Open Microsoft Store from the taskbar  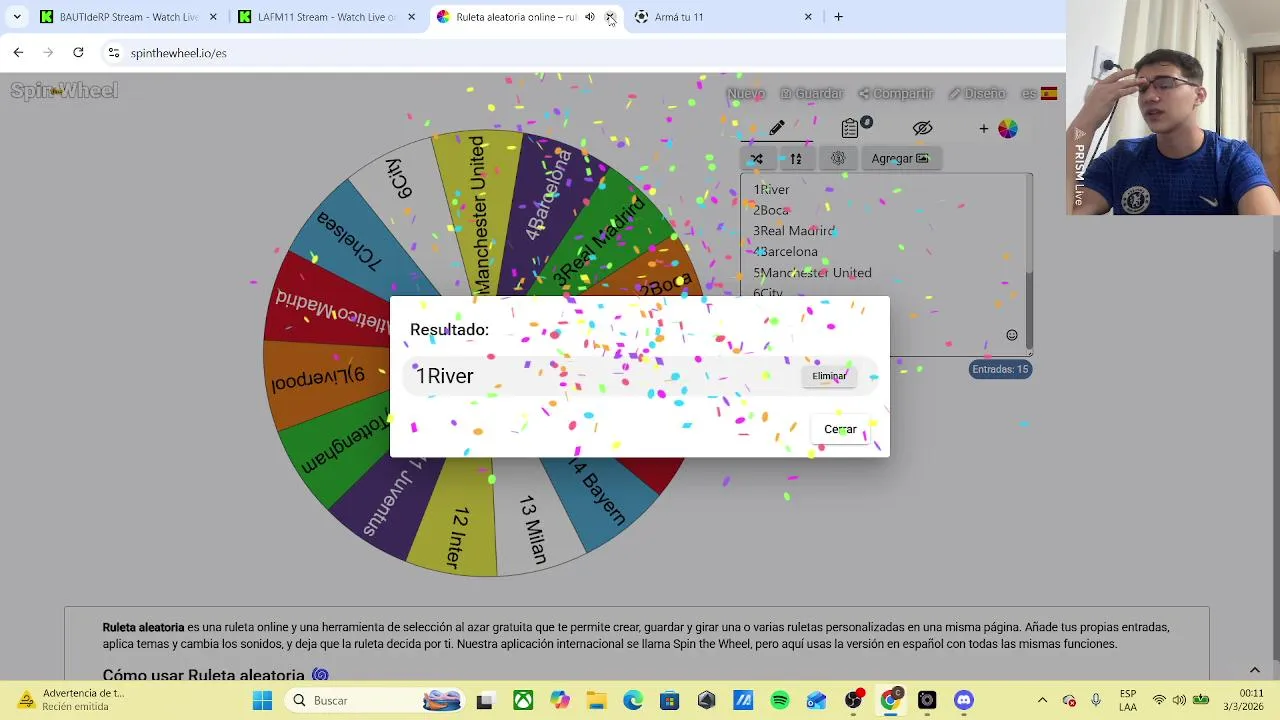(669, 700)
